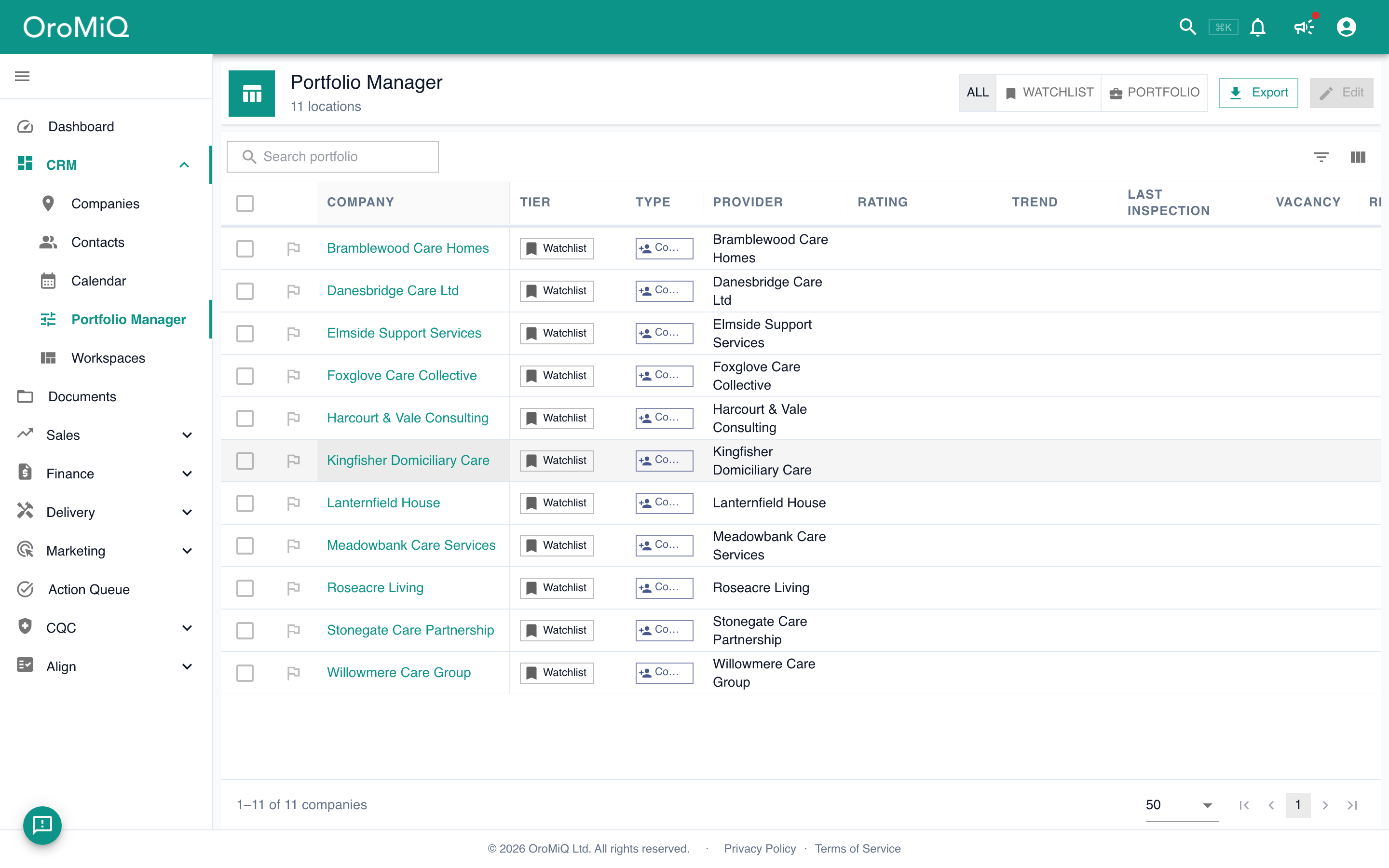Sort by the COMPANY column header

coord(360,202)
